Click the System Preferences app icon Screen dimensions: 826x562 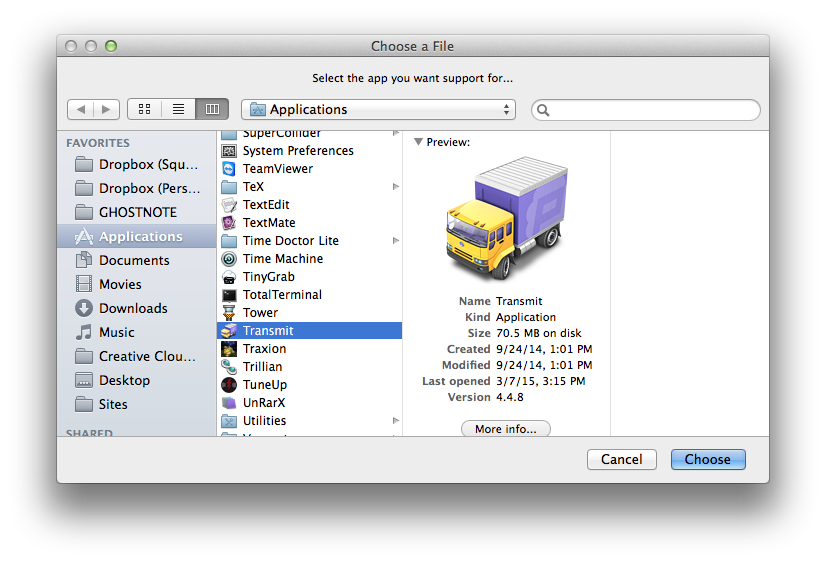coord(229,151)
